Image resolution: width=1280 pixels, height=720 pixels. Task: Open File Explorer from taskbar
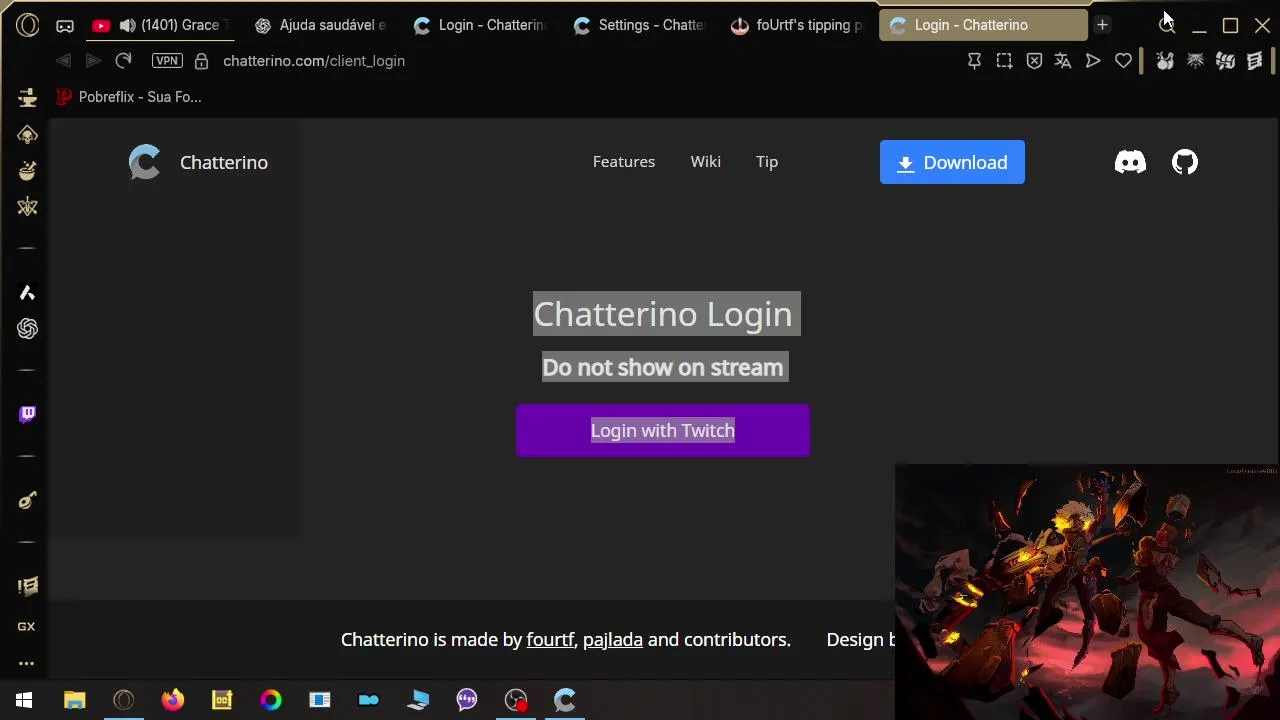tap(75, 700)
